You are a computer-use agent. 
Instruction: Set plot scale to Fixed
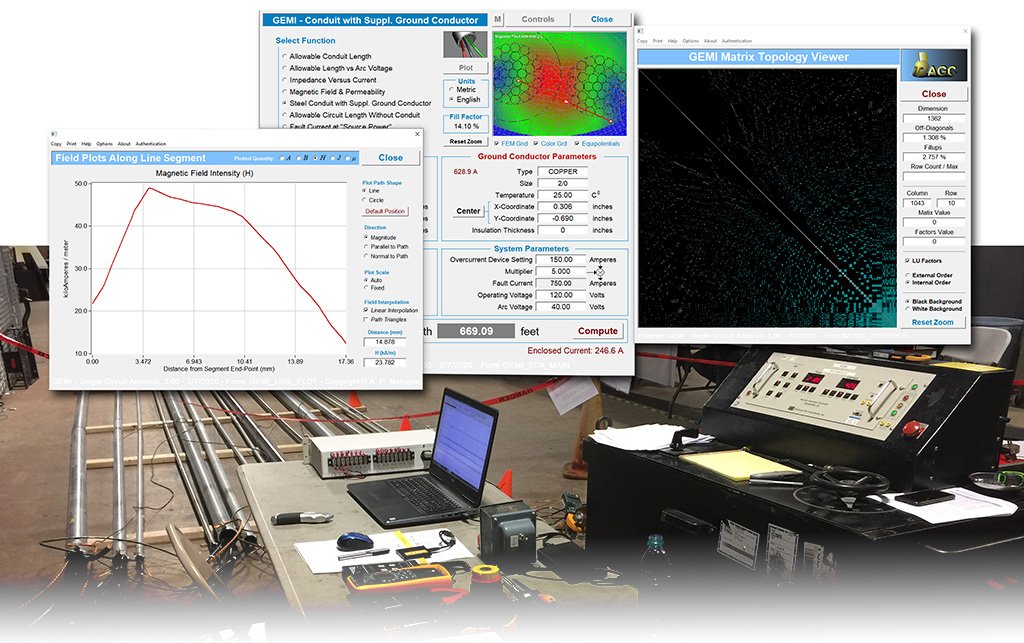tap(366, 288)
